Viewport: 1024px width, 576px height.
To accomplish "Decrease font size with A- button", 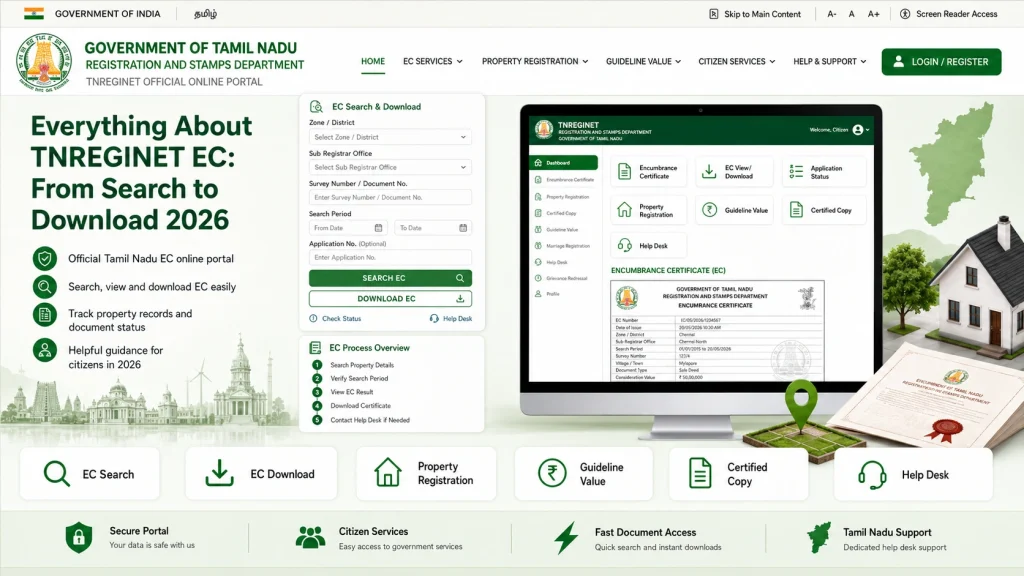I will (x=831, y=14).
